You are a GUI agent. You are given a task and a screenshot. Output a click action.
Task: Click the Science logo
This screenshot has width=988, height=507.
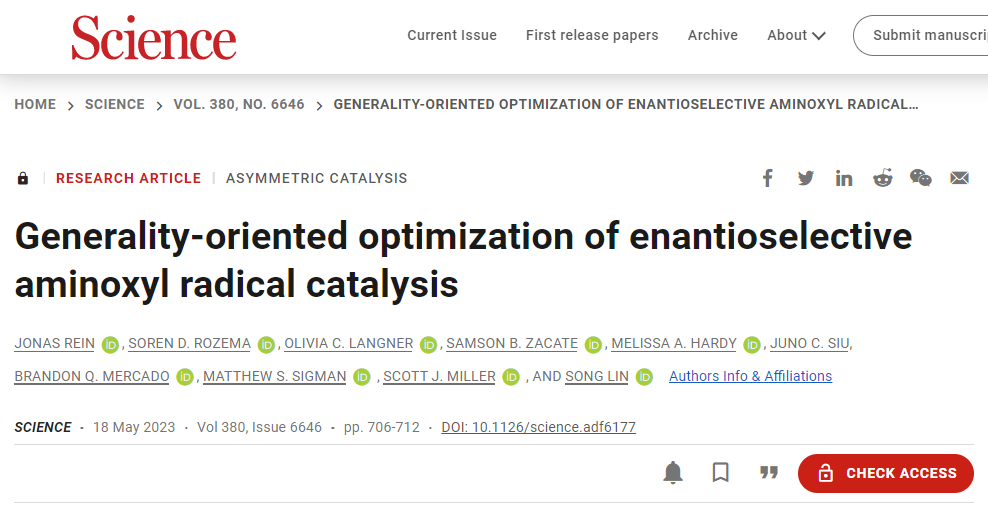154,38
